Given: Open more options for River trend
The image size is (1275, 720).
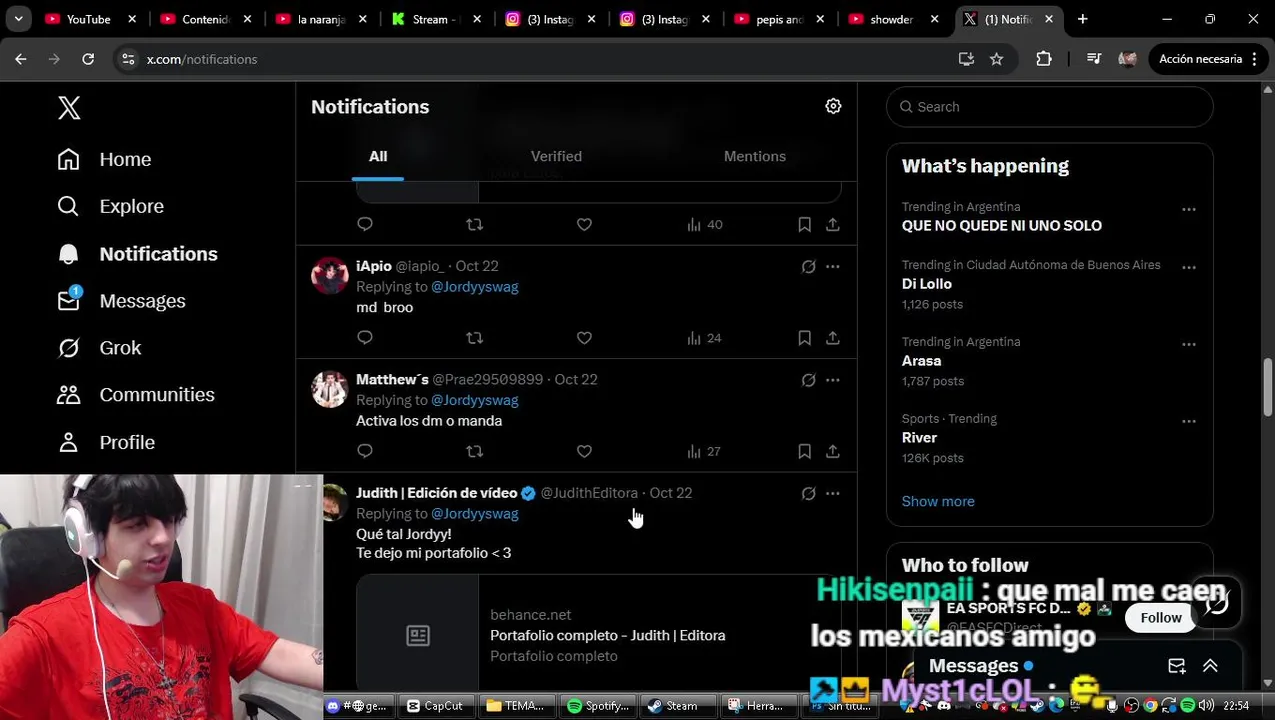Looking at the screenshot, I should point(1188,421).
